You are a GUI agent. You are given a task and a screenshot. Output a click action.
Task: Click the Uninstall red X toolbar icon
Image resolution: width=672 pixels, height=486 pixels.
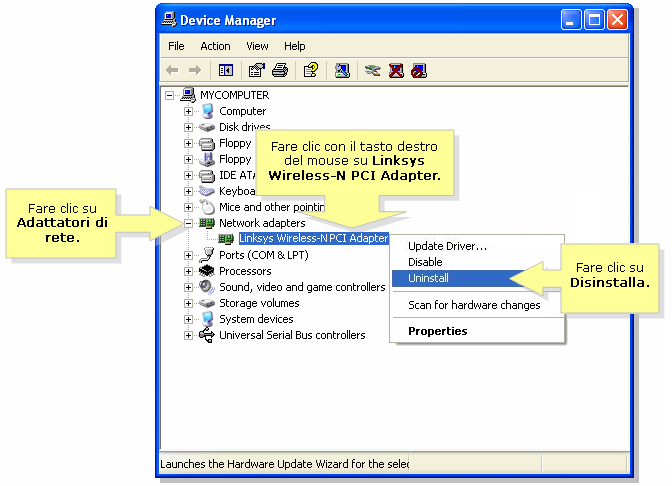click(396, 70)
